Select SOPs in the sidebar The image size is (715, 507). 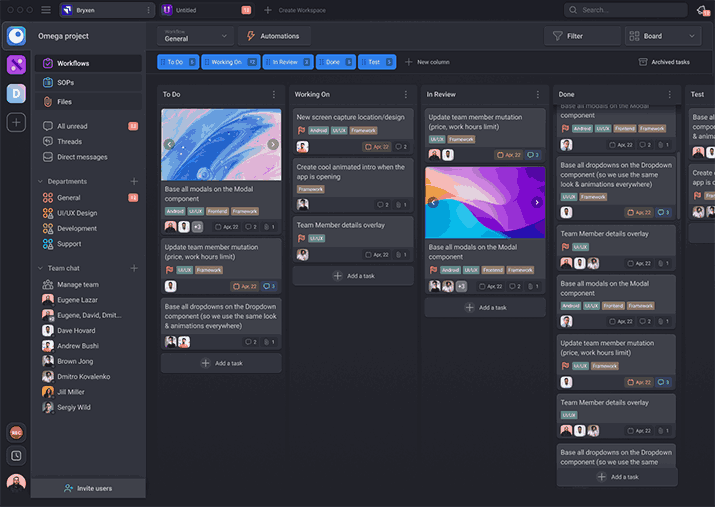pyautogui.click(x=65, y=82)
